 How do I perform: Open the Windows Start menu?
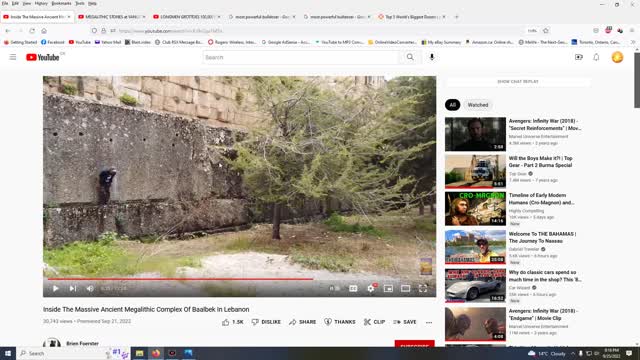8,353
